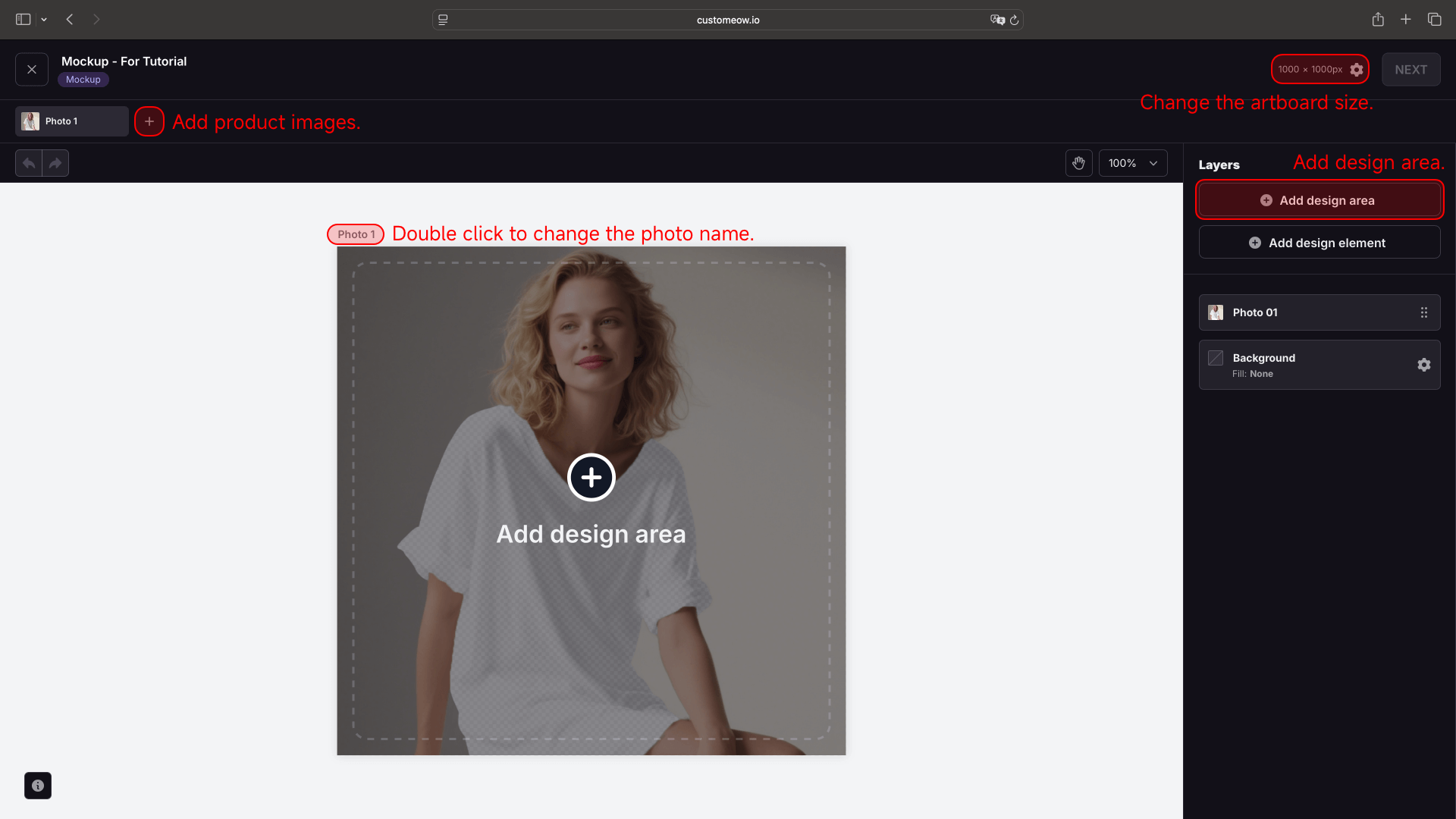Click the Layers panel heading
This screenshot has width=1456, height=819.
1219,165
